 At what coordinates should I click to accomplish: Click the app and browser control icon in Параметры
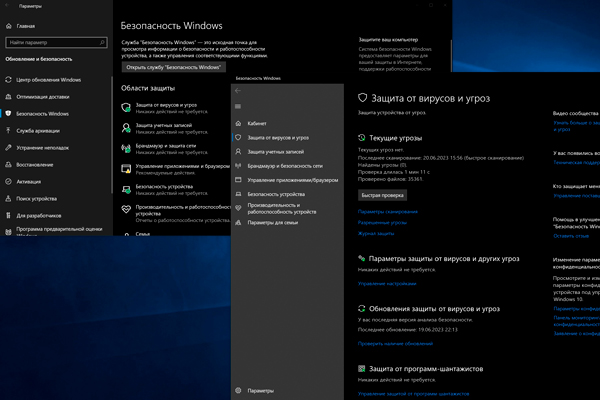[126, 169]
